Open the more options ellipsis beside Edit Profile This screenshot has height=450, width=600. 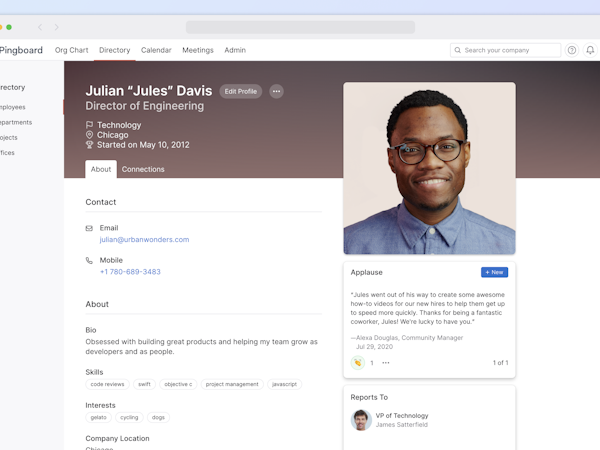point(276,91)
